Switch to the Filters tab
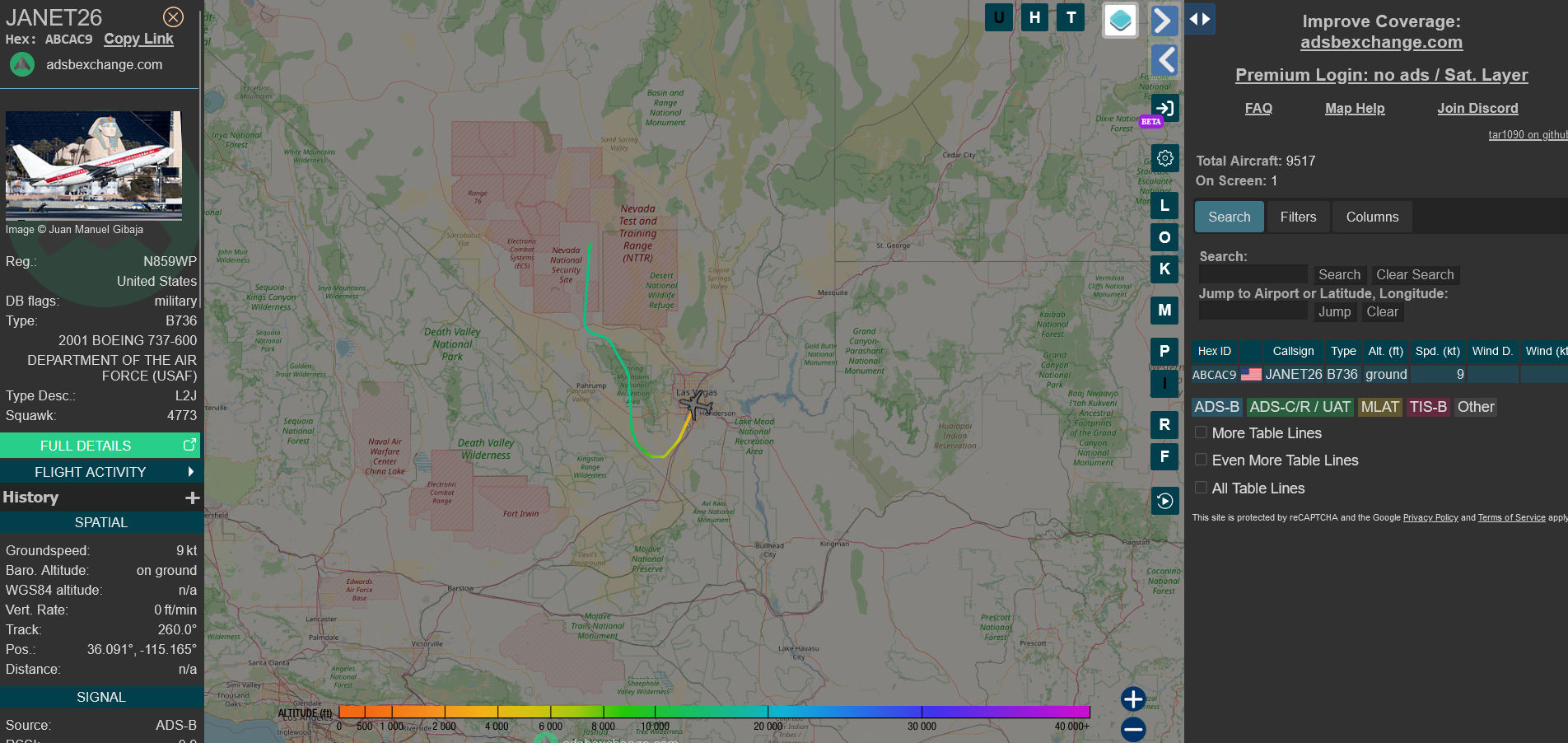 [x=1298, y=217]
